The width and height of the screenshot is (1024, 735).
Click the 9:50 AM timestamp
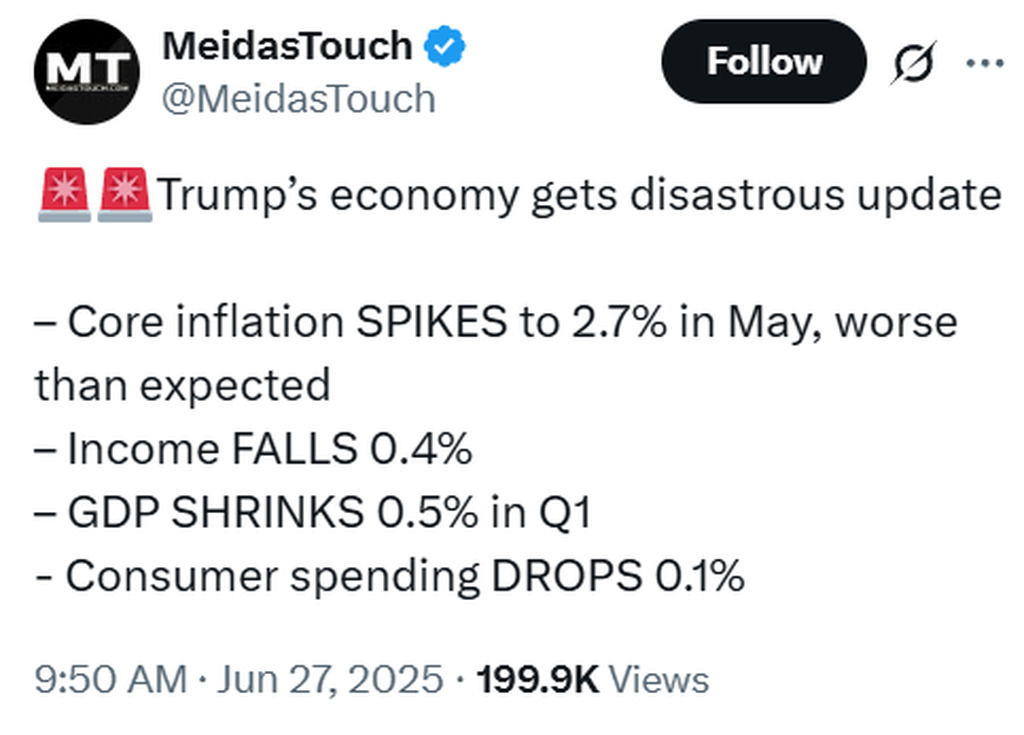pyautogui.click(x=110, y=680)
